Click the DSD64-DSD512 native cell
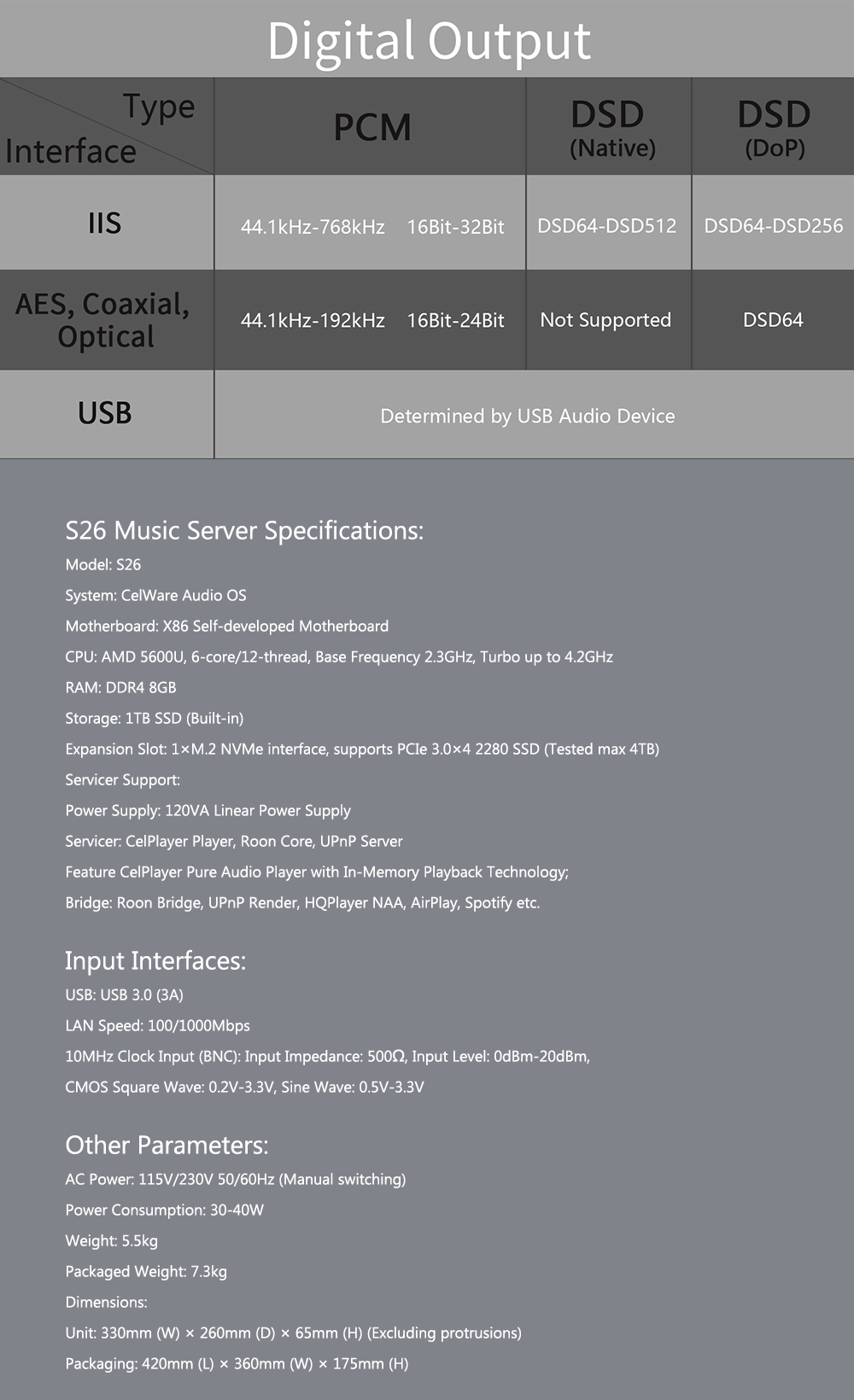Screen dimensions: 854x1400 coord(606,225)
